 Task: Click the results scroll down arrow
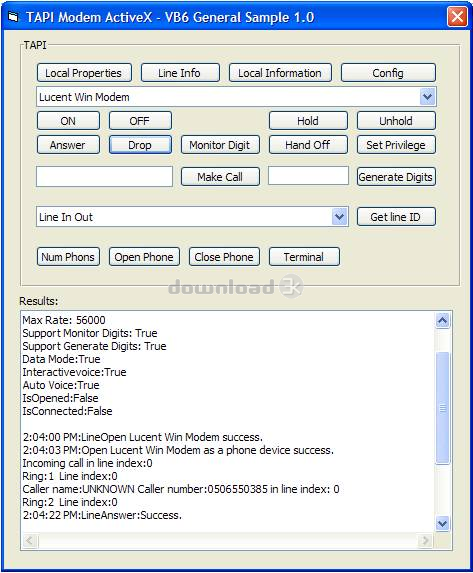(x=442, y=523)
